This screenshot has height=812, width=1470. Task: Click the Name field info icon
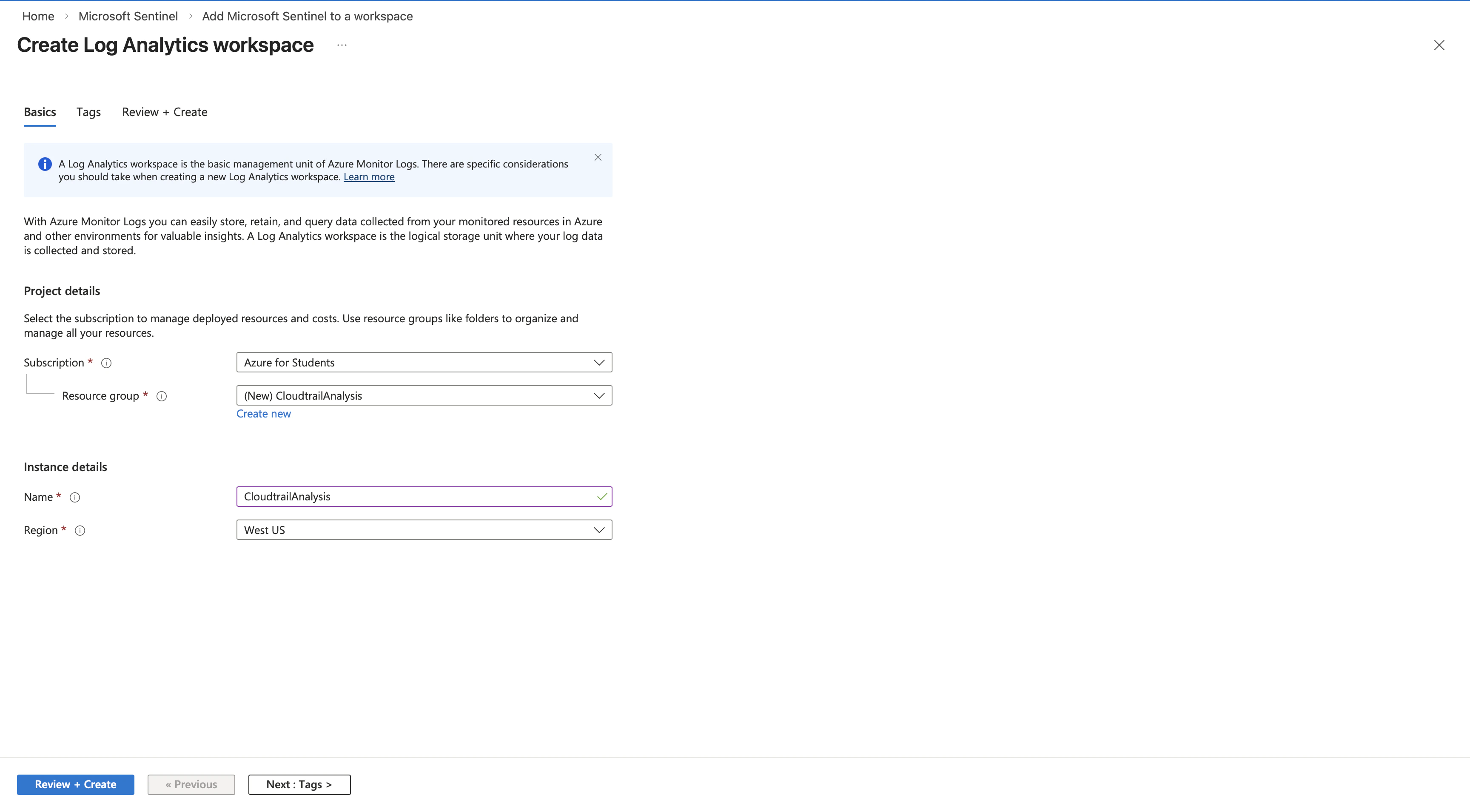[75, 497]
